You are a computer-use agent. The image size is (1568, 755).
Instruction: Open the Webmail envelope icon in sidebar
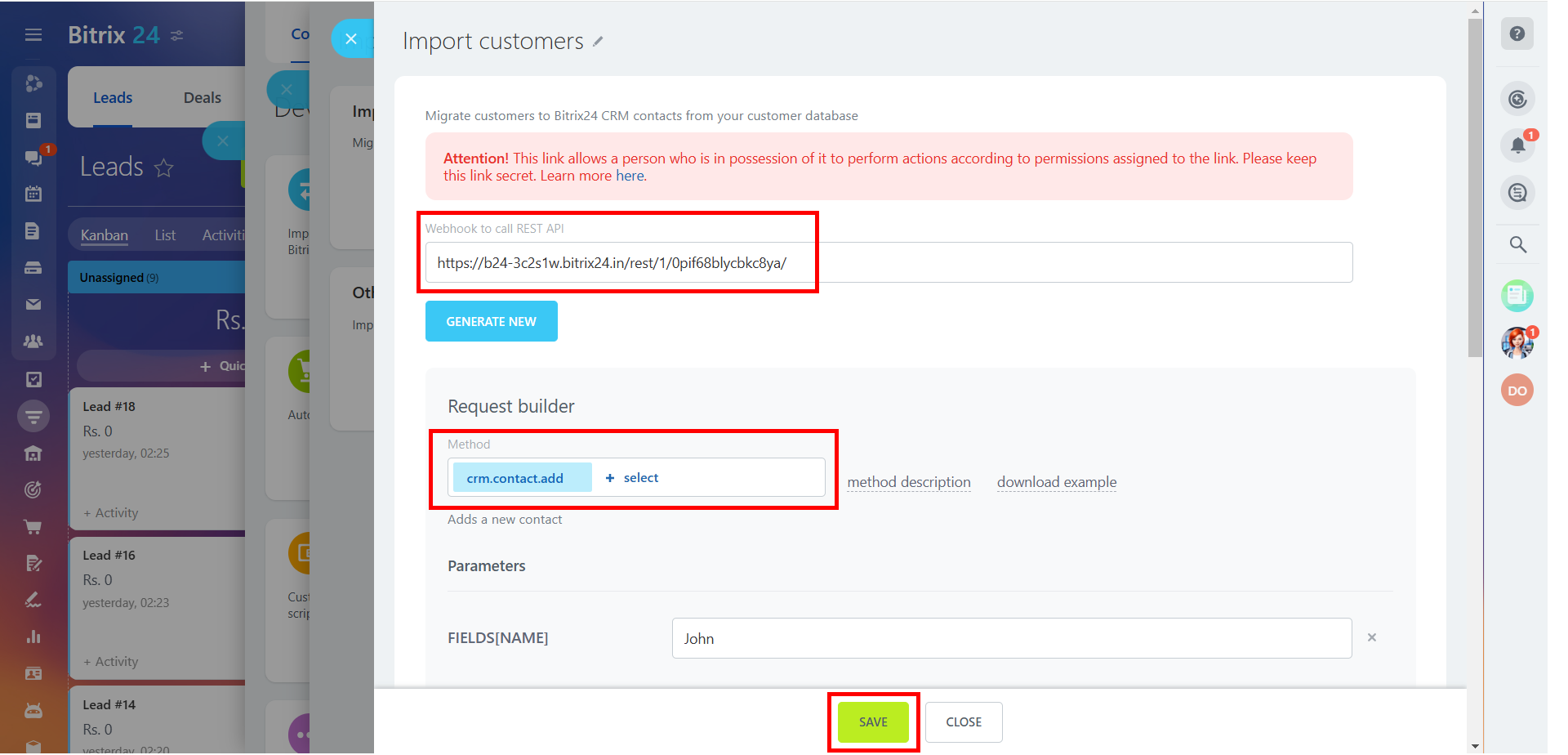click(x=33, y=304)
